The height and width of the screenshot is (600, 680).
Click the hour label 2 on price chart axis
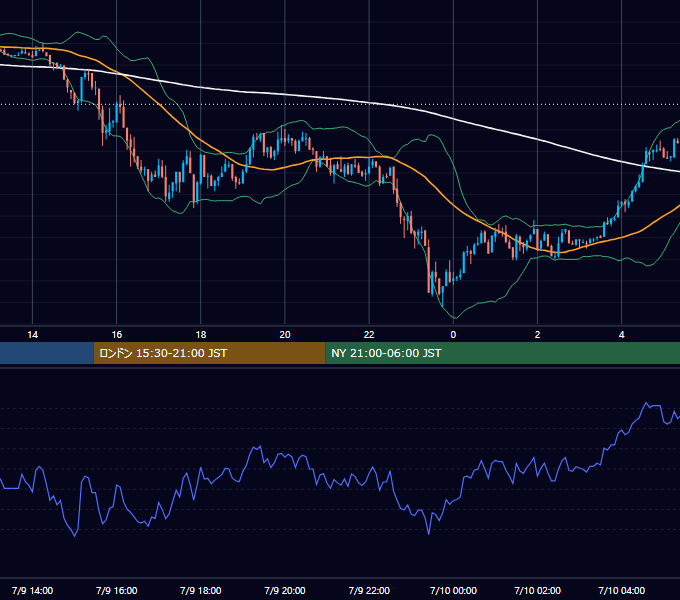pyautogui.click(x=537, y=334)
